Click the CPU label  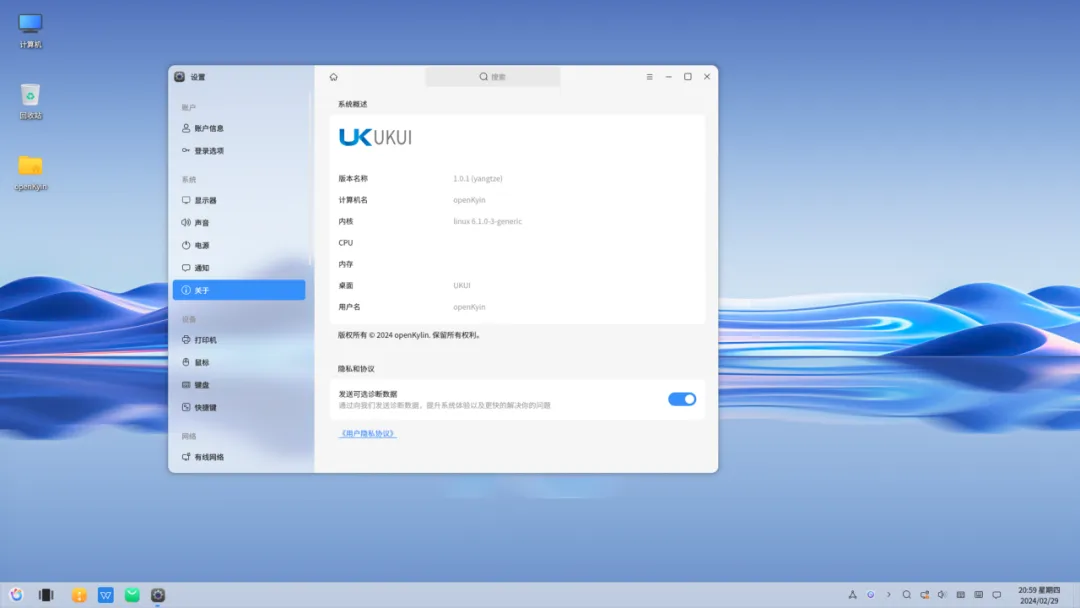(x=346, y=243)
